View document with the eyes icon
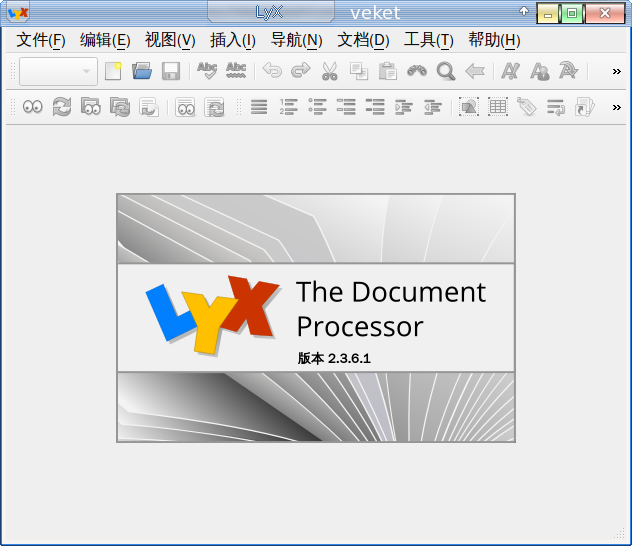 coord(33,107)
